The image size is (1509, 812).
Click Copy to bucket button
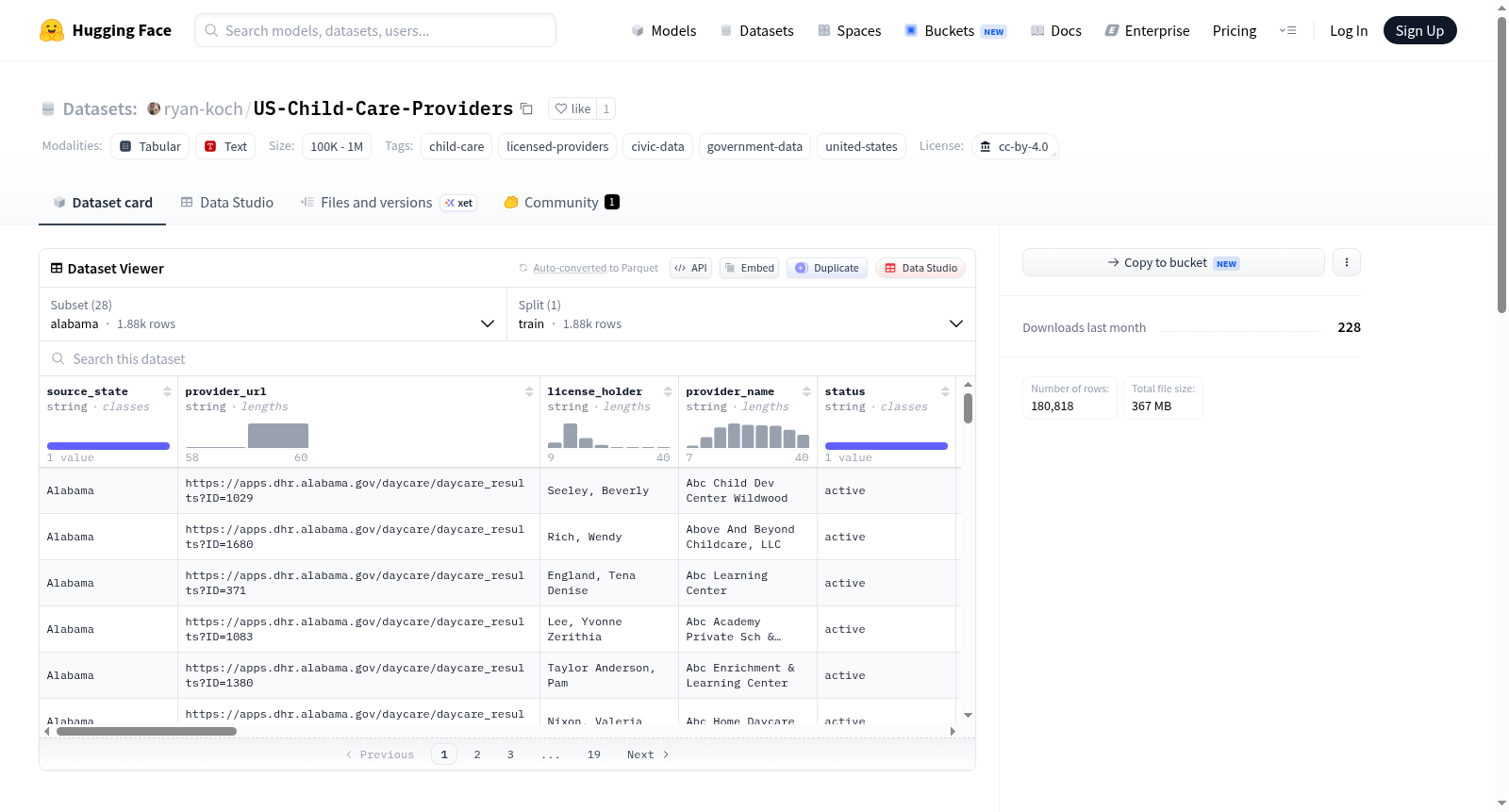click(1173, 262)
